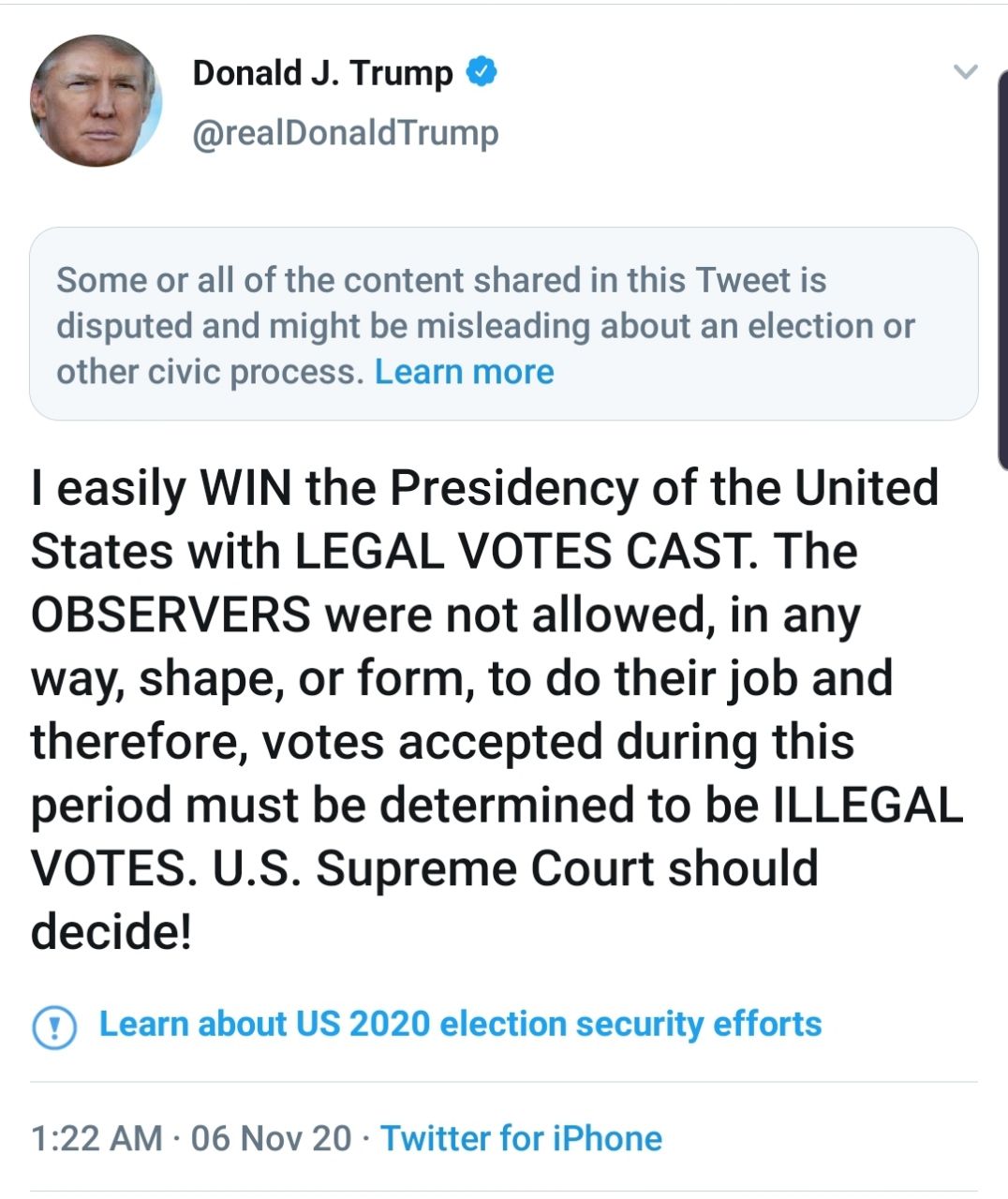Open Donald J. Trump profile avatar
Screen dimensions: 1008x1199
point(96,101)
